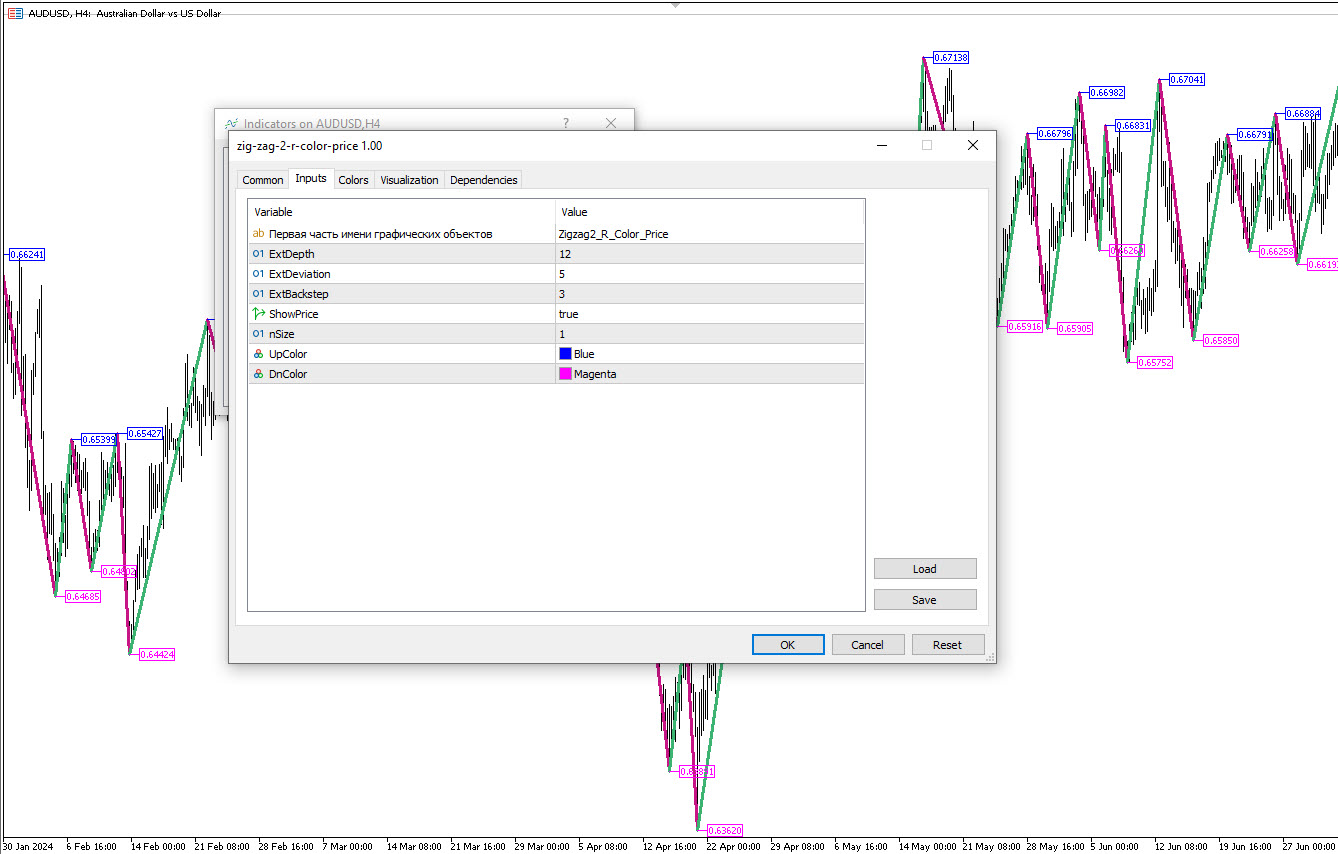Switch to the Common tab
Image resolution: width=1338 pixels, height=854 pixels.
[263, 180]
